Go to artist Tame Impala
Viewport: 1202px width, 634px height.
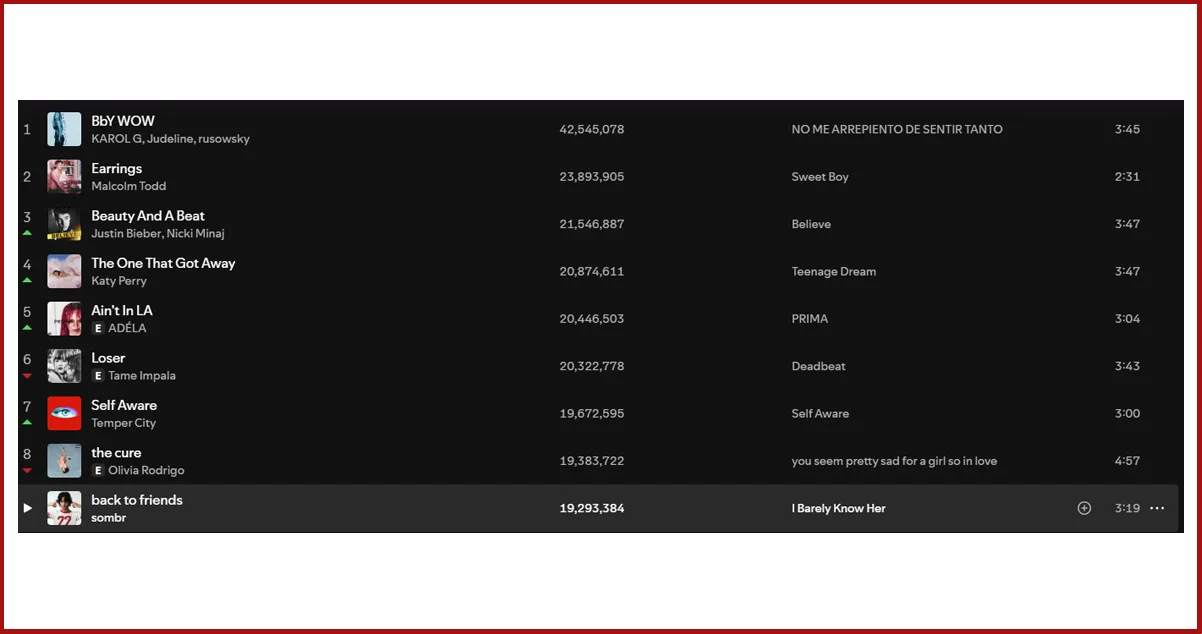pyautogui.click(x=142, y=376)
